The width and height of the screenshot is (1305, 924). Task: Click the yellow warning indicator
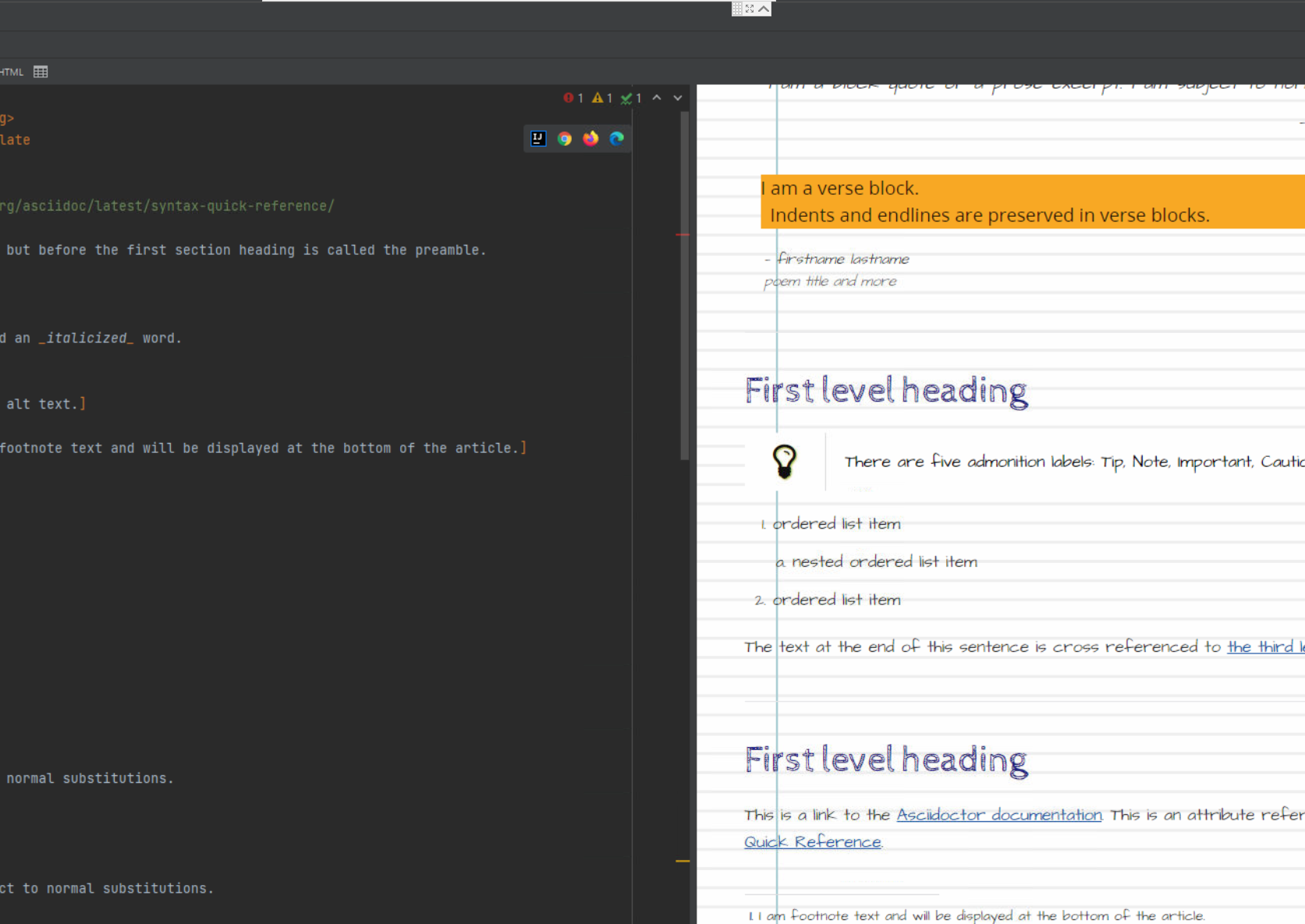coord(598,98)
